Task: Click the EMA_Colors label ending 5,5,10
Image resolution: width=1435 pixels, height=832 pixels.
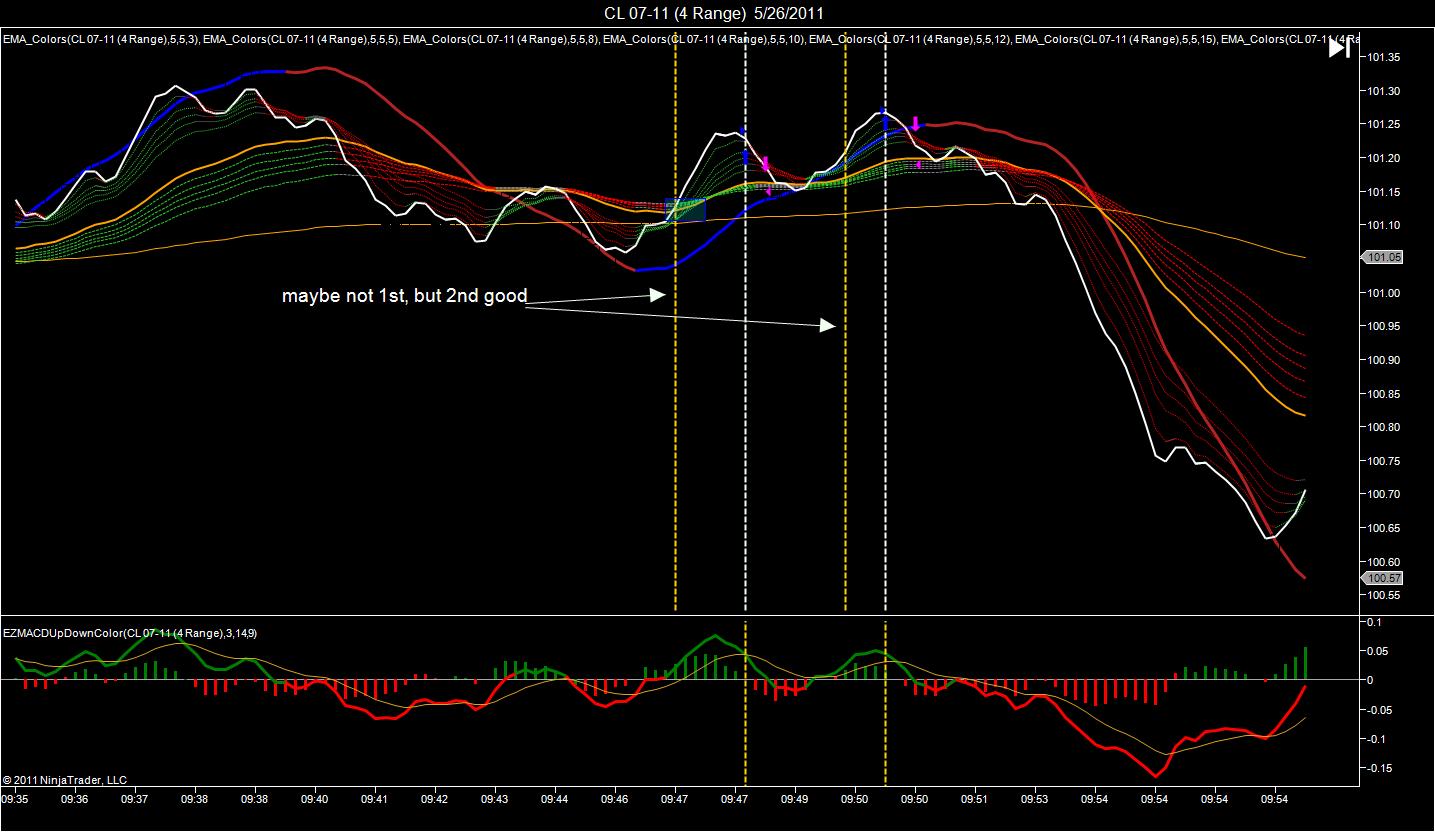Action: tap(704, 40)
